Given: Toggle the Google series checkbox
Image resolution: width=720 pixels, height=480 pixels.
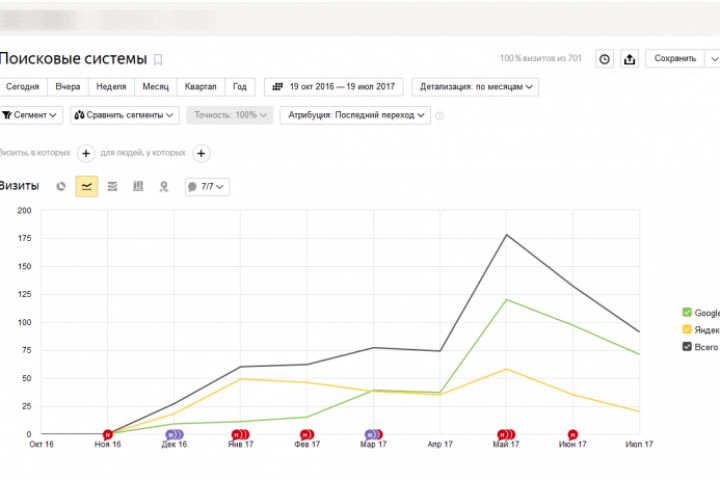Looking at the screenshot, I should coord(687,312).
